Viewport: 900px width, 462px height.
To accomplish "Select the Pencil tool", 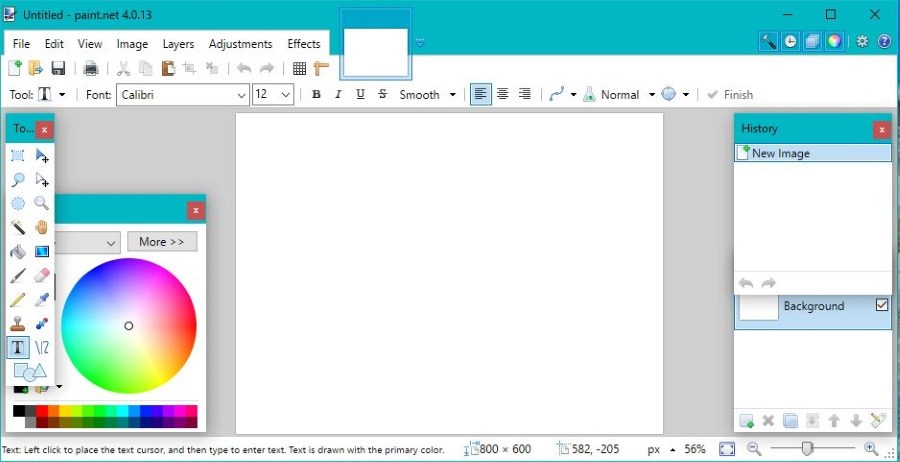I will tap(18, 299).
